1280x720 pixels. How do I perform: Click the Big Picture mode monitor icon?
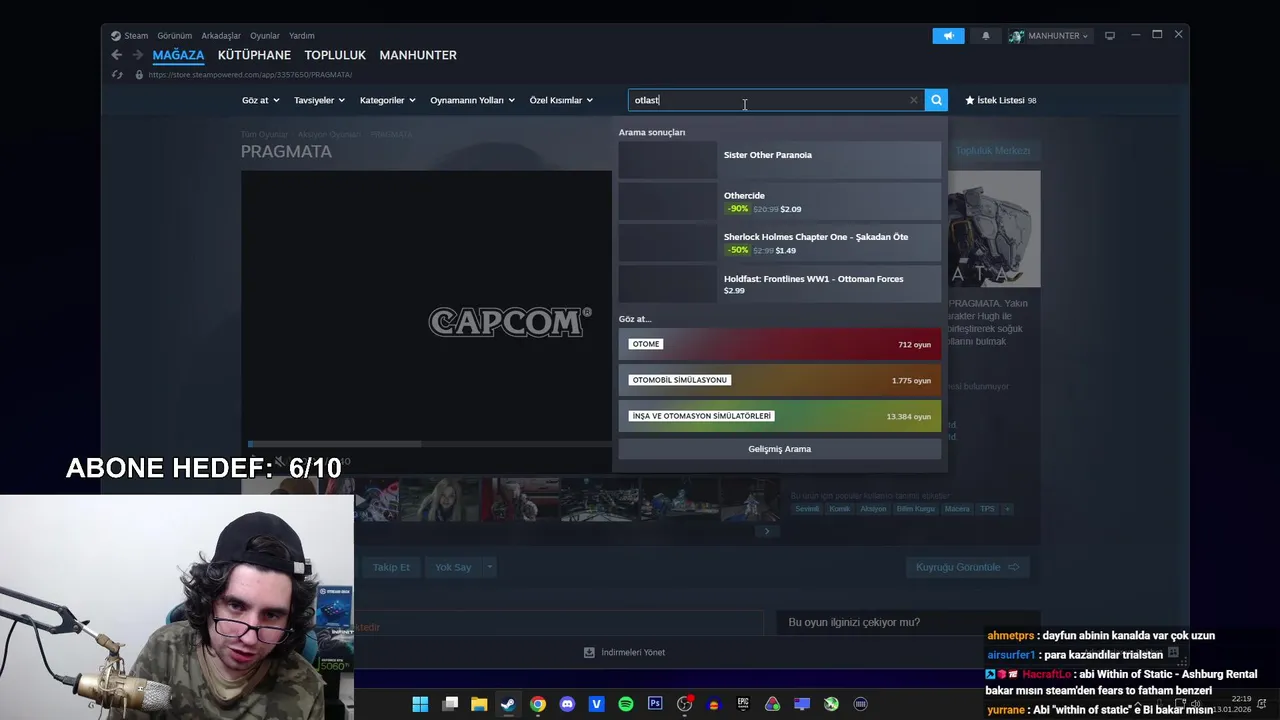pos(1109,36)
